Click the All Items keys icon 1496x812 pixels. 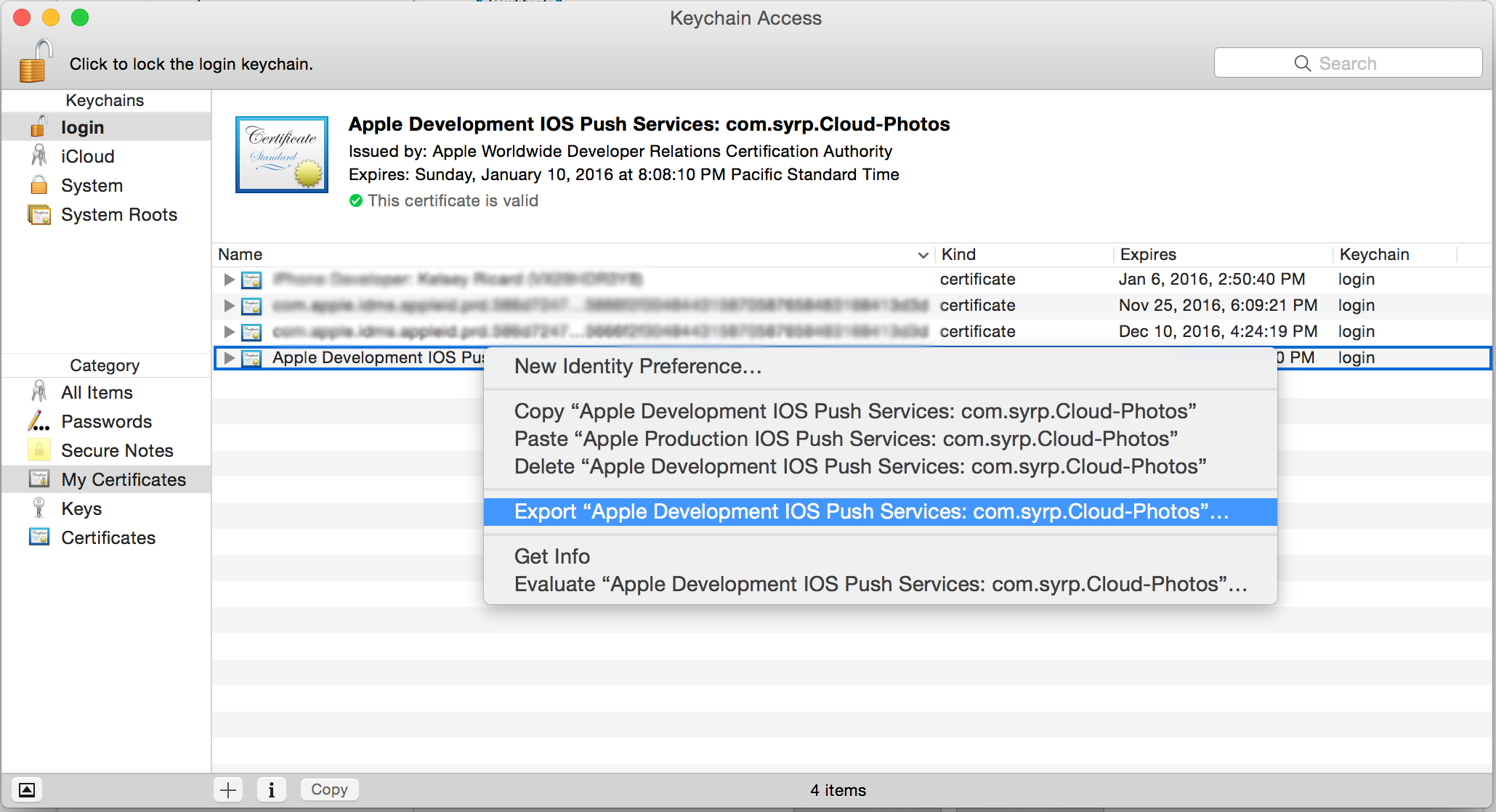pos(39,391)
